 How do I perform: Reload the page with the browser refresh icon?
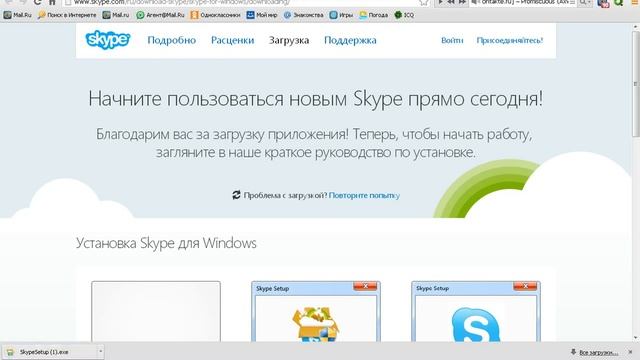pyautogui.click(x=37, y=2)
